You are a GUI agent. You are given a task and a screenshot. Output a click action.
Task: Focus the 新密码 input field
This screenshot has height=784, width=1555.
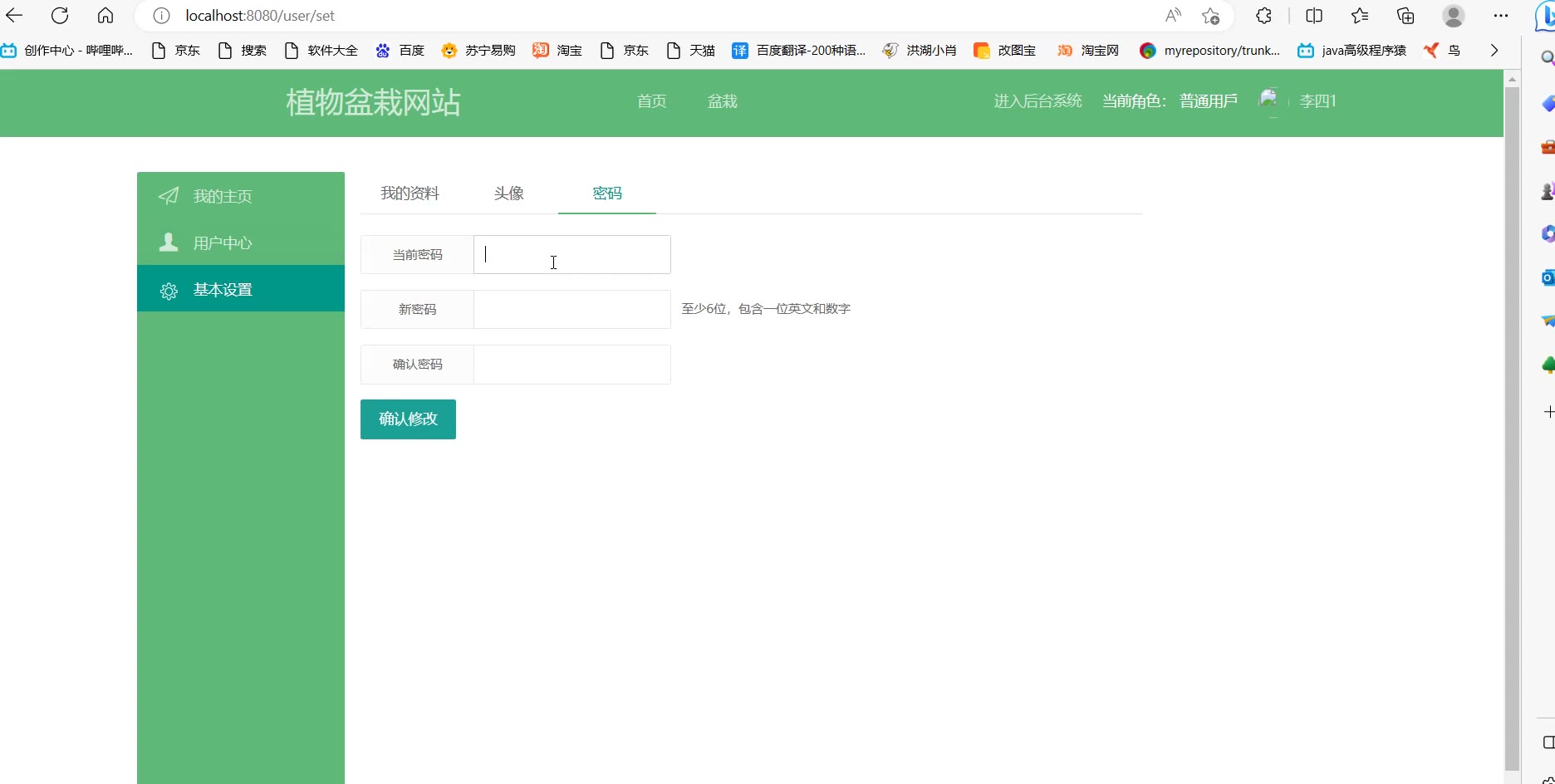[x=571, y=309]
